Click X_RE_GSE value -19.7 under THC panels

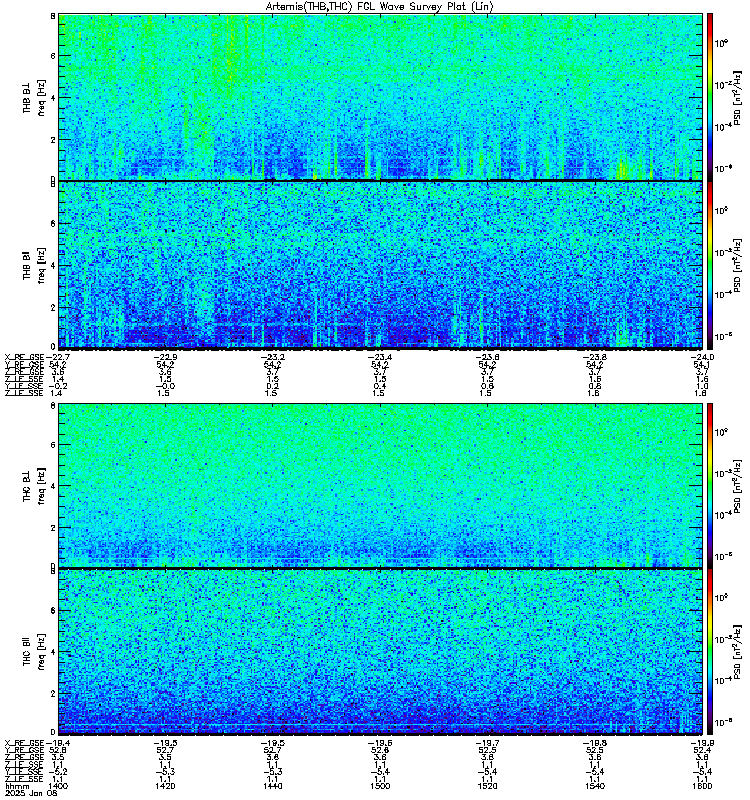pyautogui.click(x=488, y=743)
